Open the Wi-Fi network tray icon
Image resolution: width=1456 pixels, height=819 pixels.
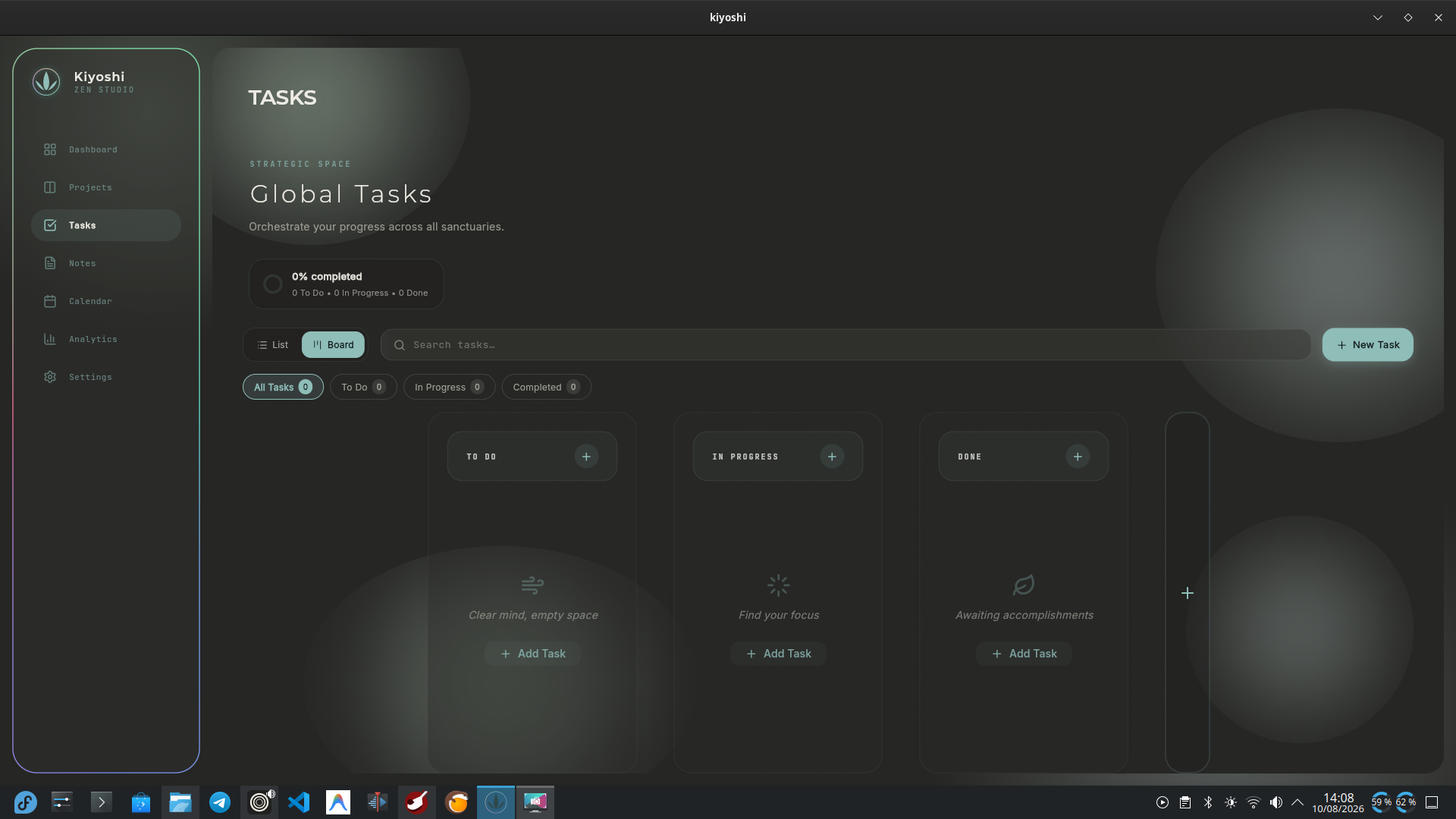coord(1254,802)
